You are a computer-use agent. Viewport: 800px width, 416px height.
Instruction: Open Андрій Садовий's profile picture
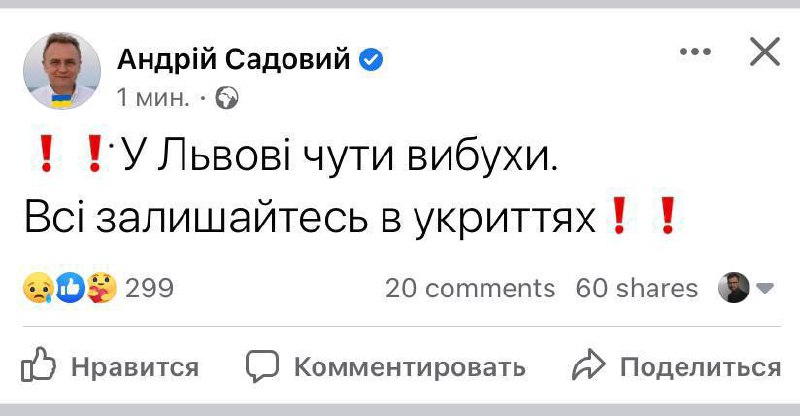tap(61, 70)
